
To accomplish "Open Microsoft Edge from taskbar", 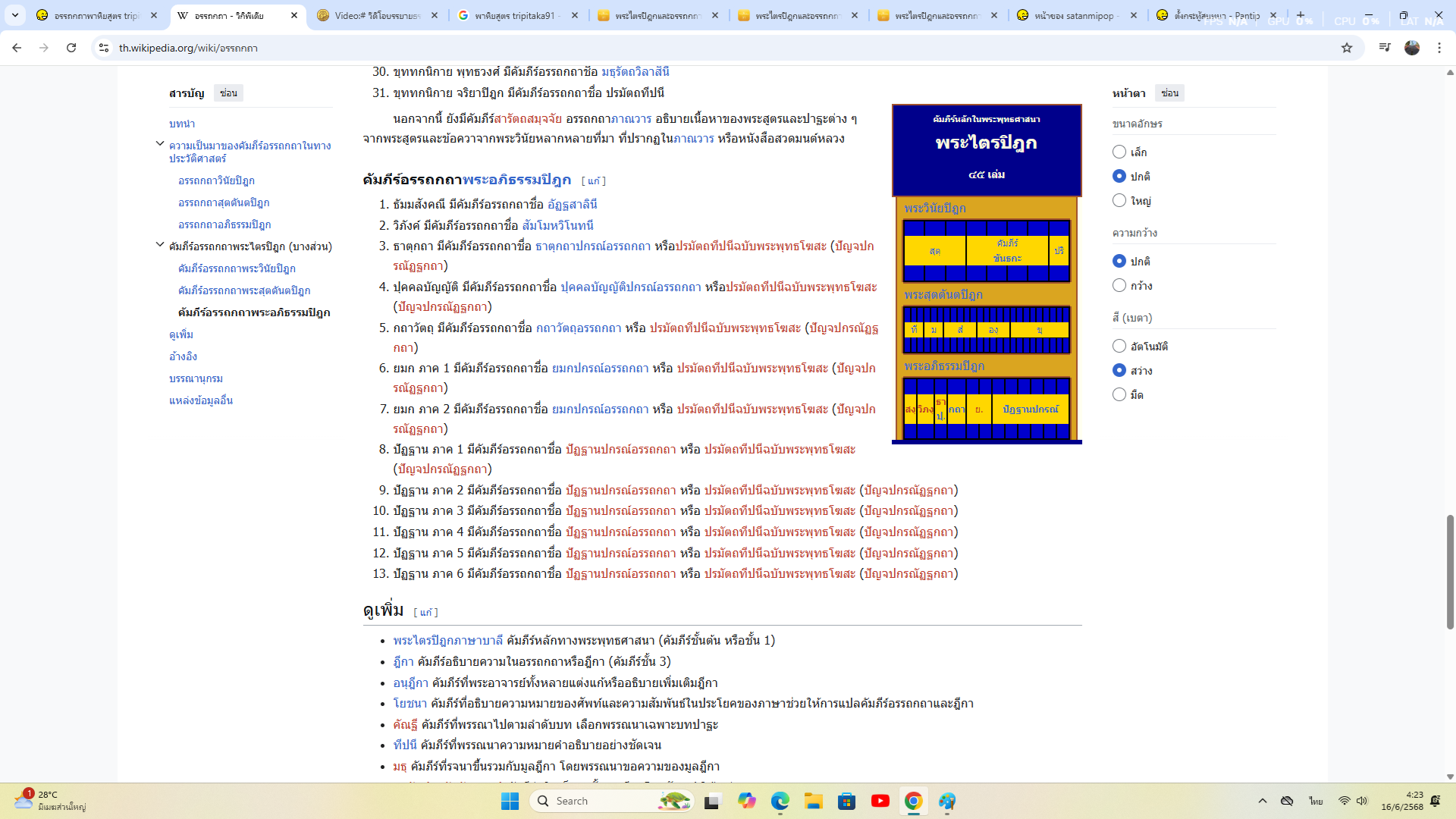I will pos(780,801).
